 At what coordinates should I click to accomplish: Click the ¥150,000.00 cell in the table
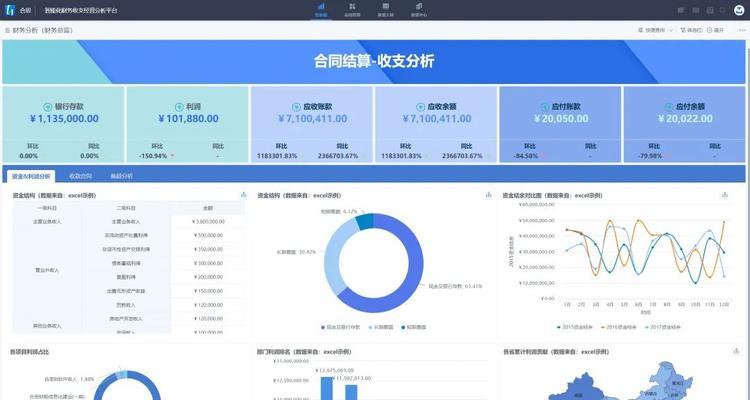coord(209,291)
